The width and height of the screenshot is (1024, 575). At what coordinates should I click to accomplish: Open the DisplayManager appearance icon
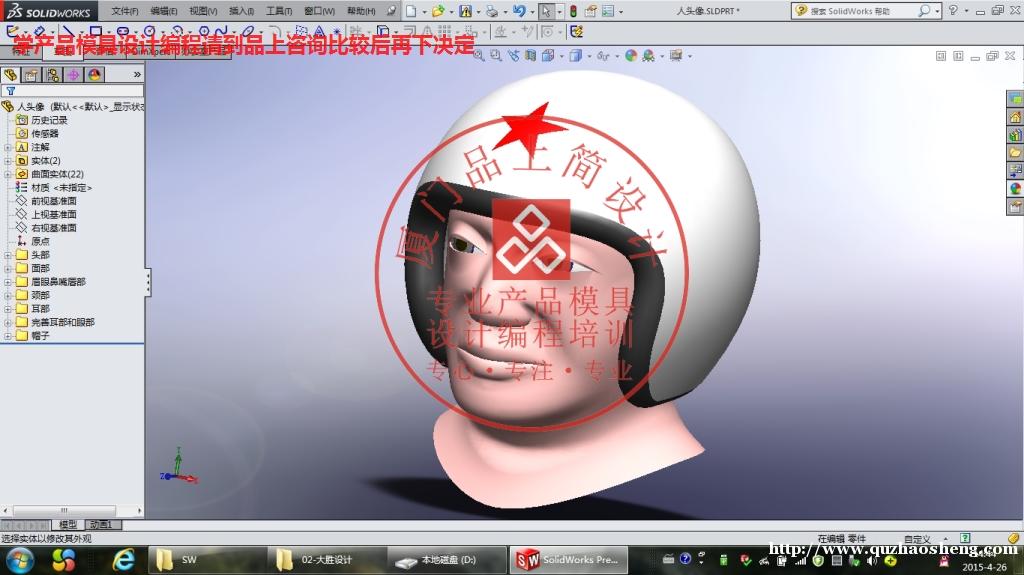pos(94,74)
